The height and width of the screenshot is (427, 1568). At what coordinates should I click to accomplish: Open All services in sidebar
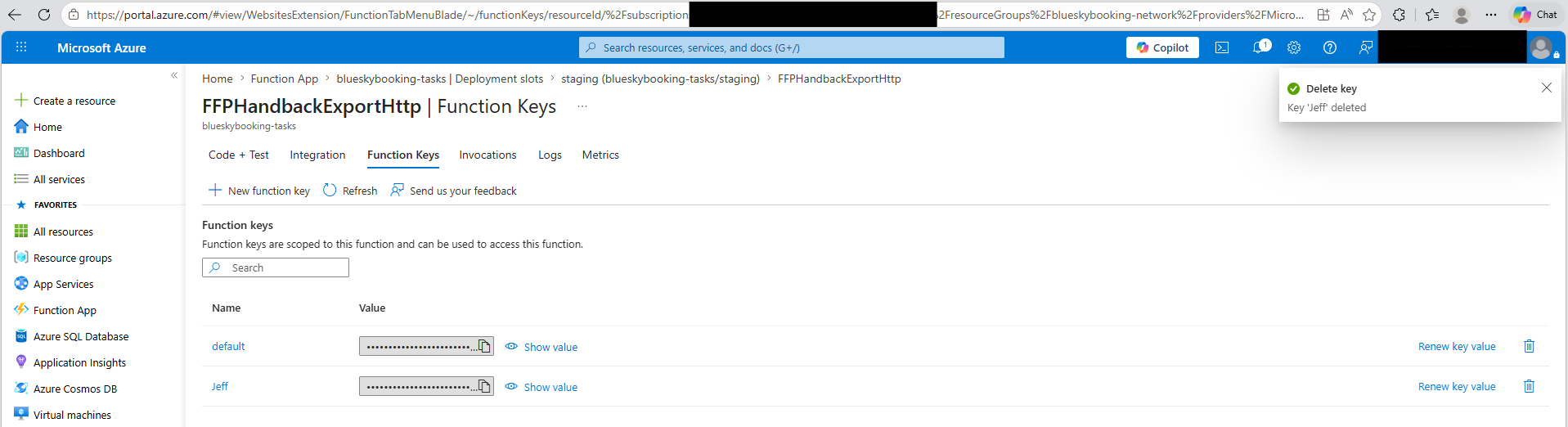tap(50, 179)
